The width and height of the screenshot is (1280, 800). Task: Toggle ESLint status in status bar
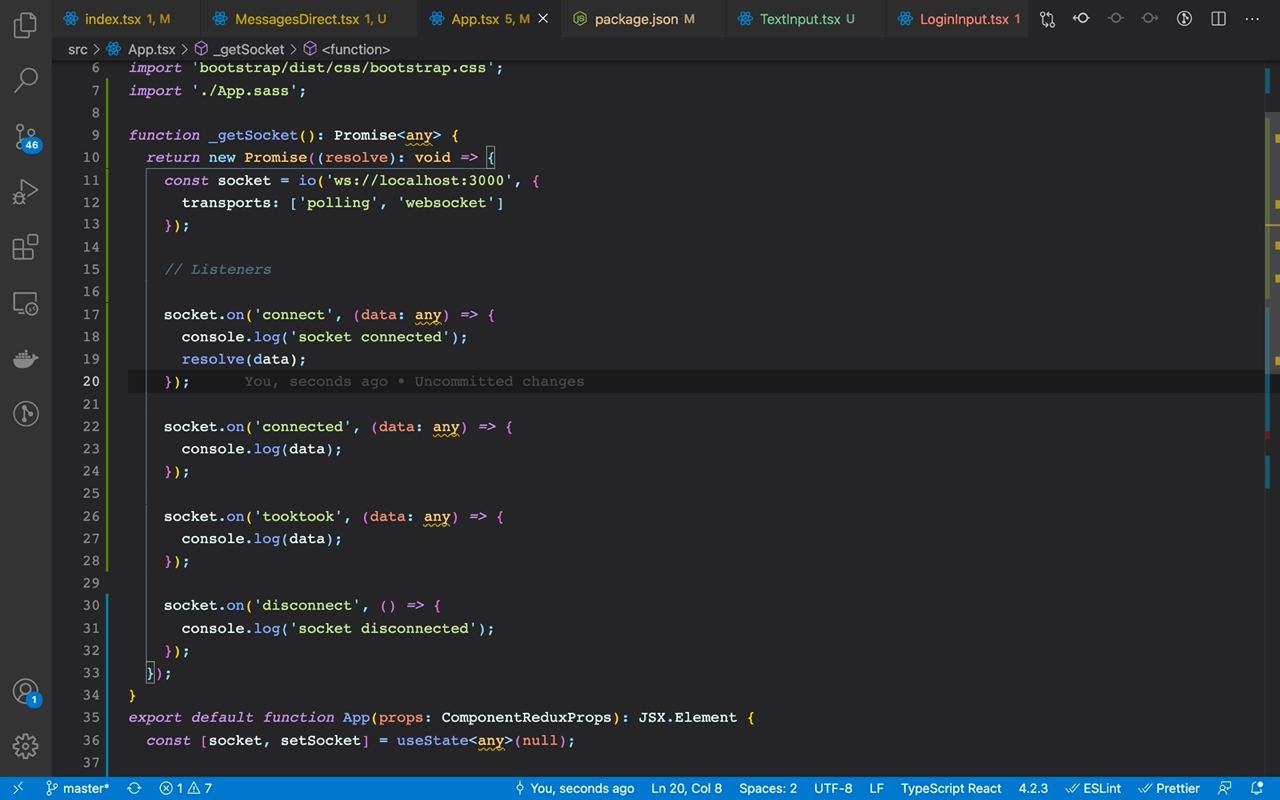pyautogui.click(x=1093, y=788)
